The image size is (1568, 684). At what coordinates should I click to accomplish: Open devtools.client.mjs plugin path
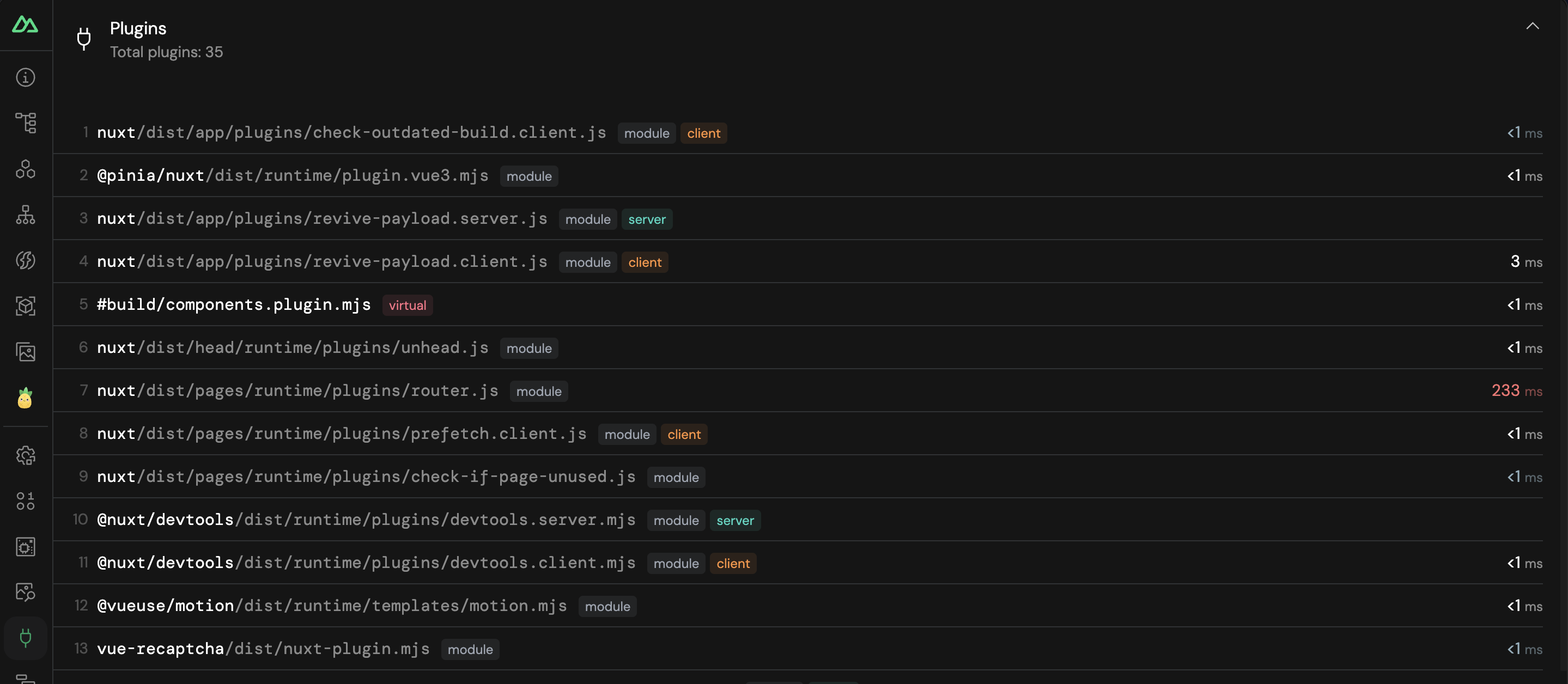pyautogui.click(x=366, y=563)
